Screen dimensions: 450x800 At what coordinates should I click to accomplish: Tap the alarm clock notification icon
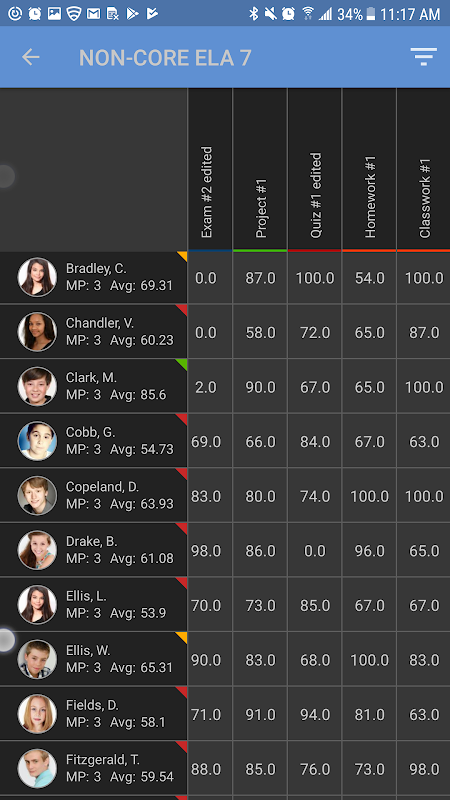(x=35, y=13)
